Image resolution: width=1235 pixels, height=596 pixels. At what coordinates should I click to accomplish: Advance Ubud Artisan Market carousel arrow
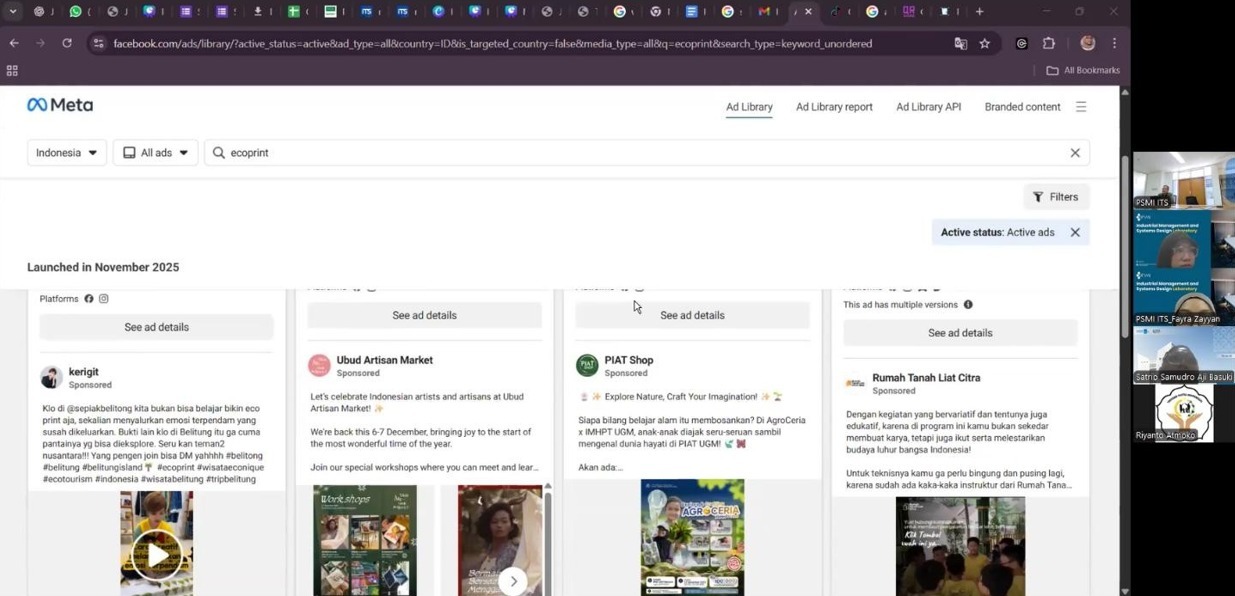tap(513, 580)
